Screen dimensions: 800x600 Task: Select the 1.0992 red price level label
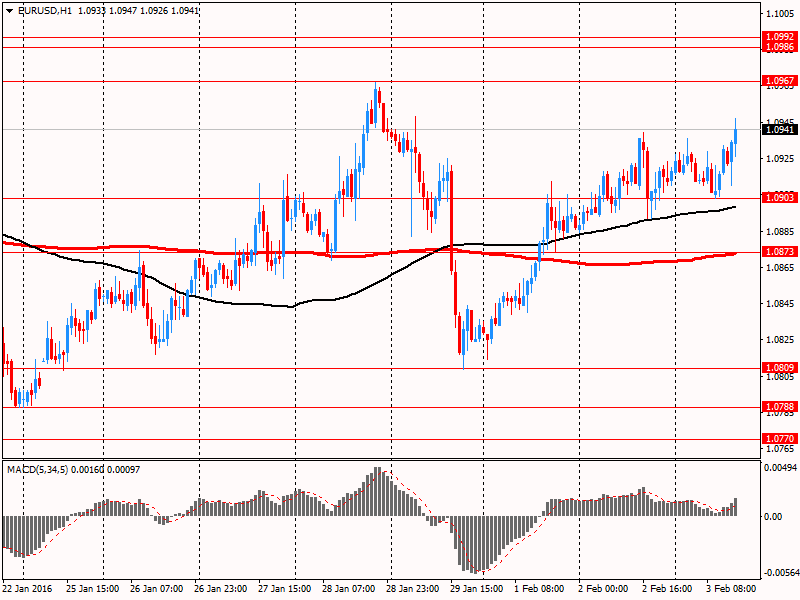[779, 37]
